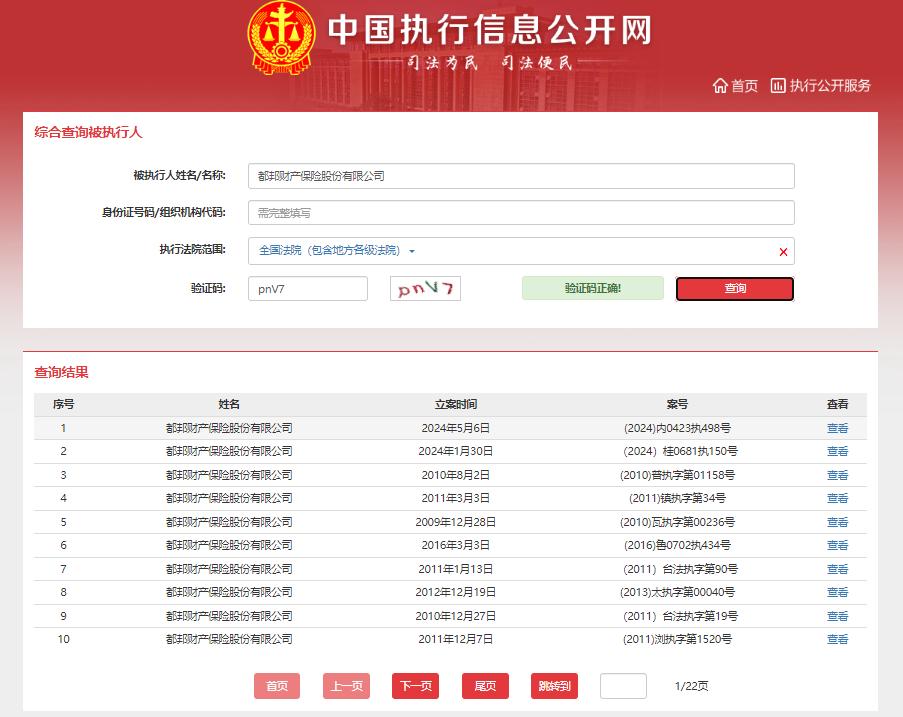Go to 下一页 next page
This screenshot has height=717, width=903.
coord(415,686)
